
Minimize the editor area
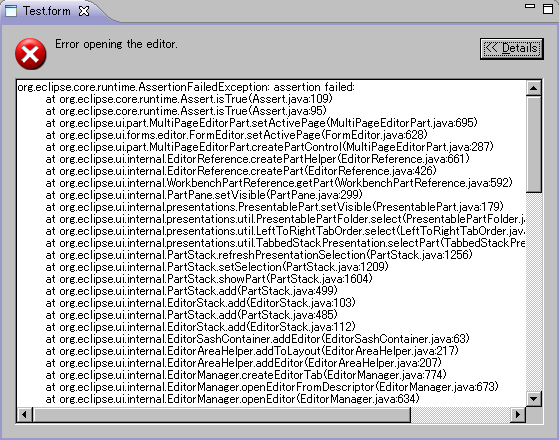tap(530, 6)
